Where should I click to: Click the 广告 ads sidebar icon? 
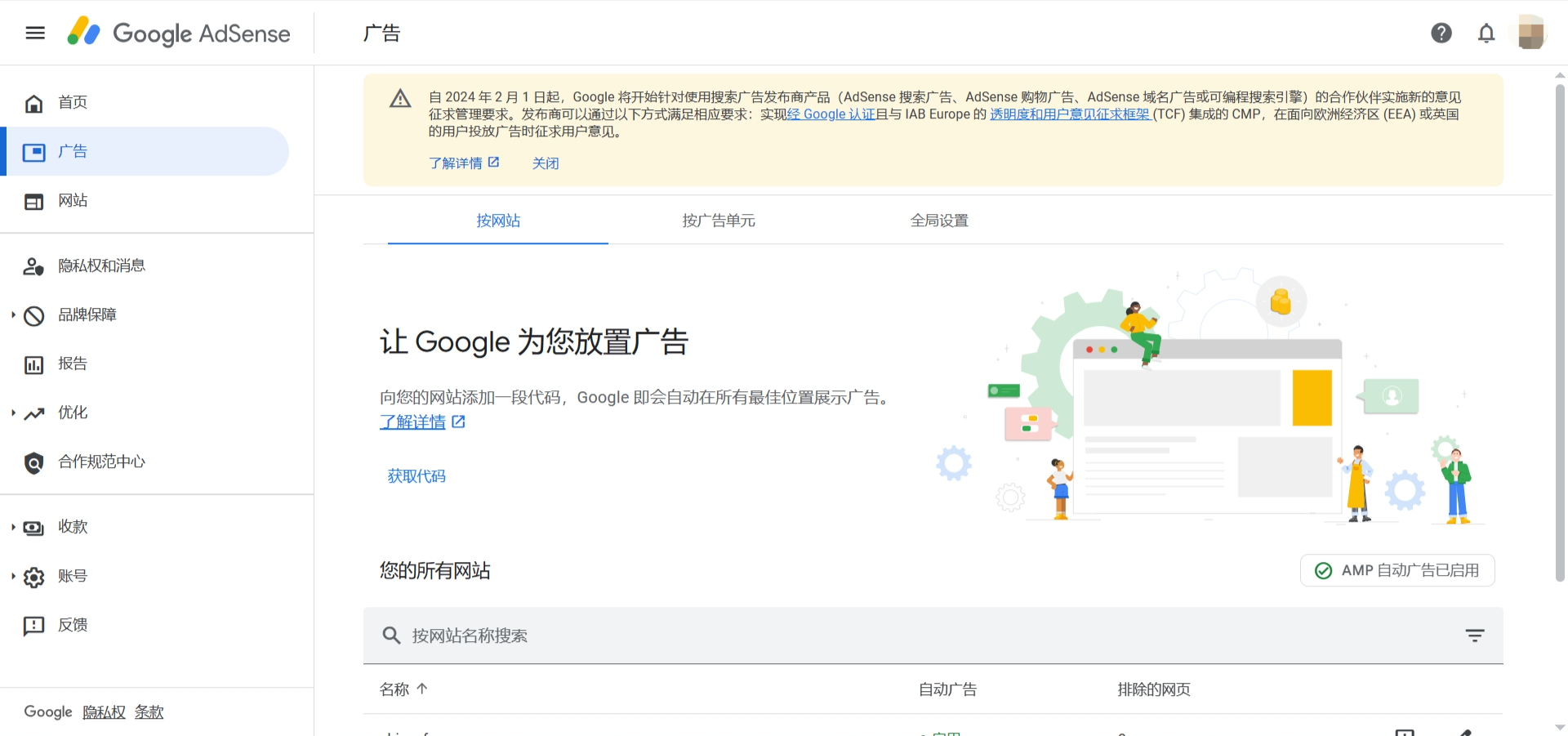[x=33, y=152]
